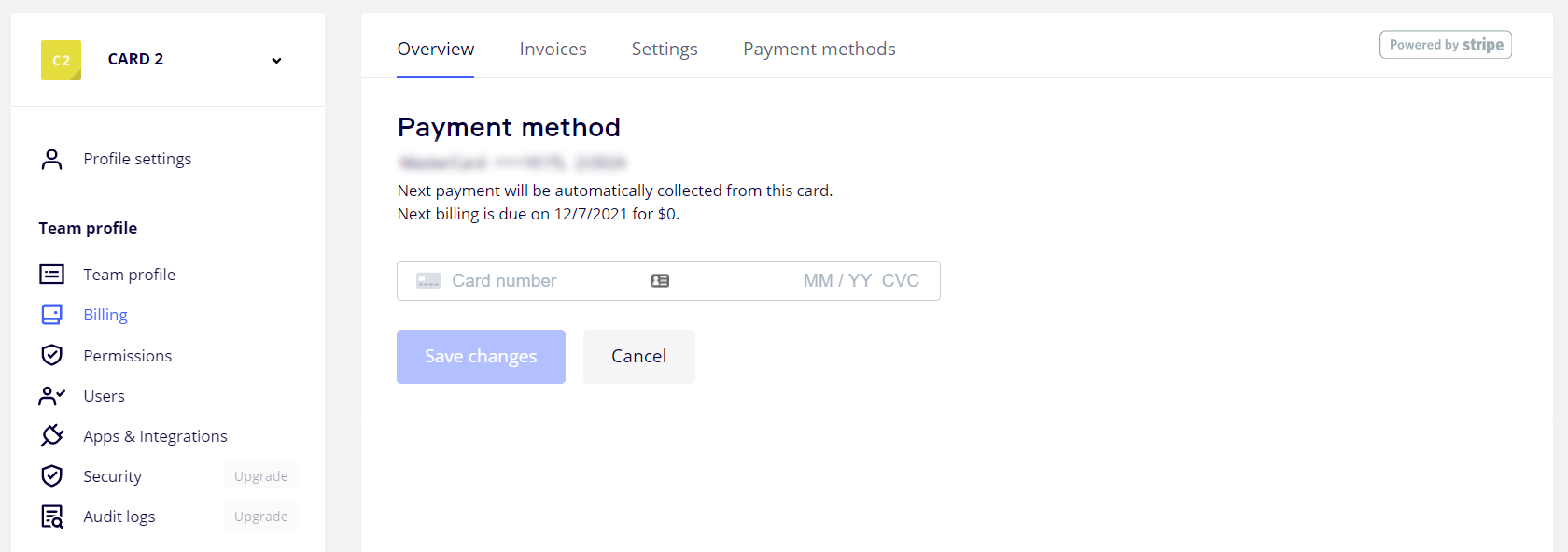Click the Powered by Stripe badge

point(1445,45)
